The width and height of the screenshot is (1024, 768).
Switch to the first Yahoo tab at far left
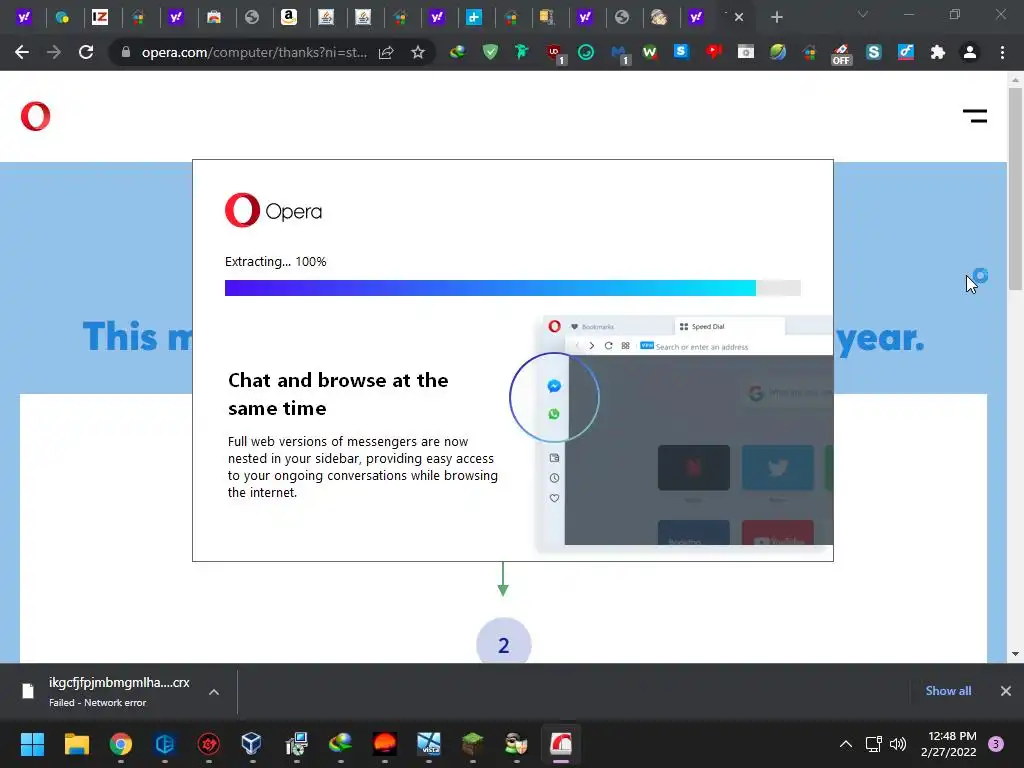coord(24,17)
